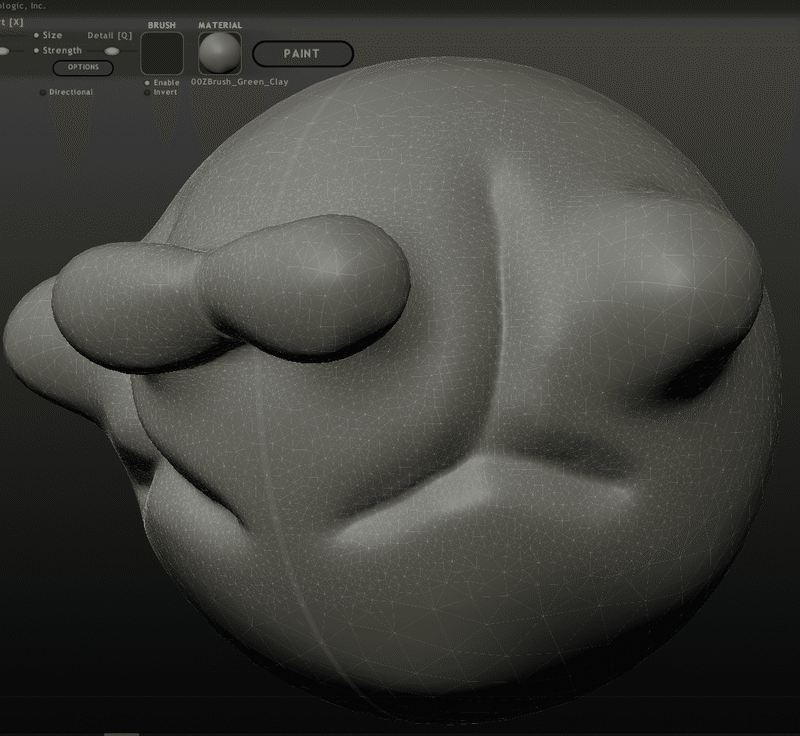The height and width of the screenshot is (736, 800).
Task: Click the PAINT mode button
Action: (303, 54)
